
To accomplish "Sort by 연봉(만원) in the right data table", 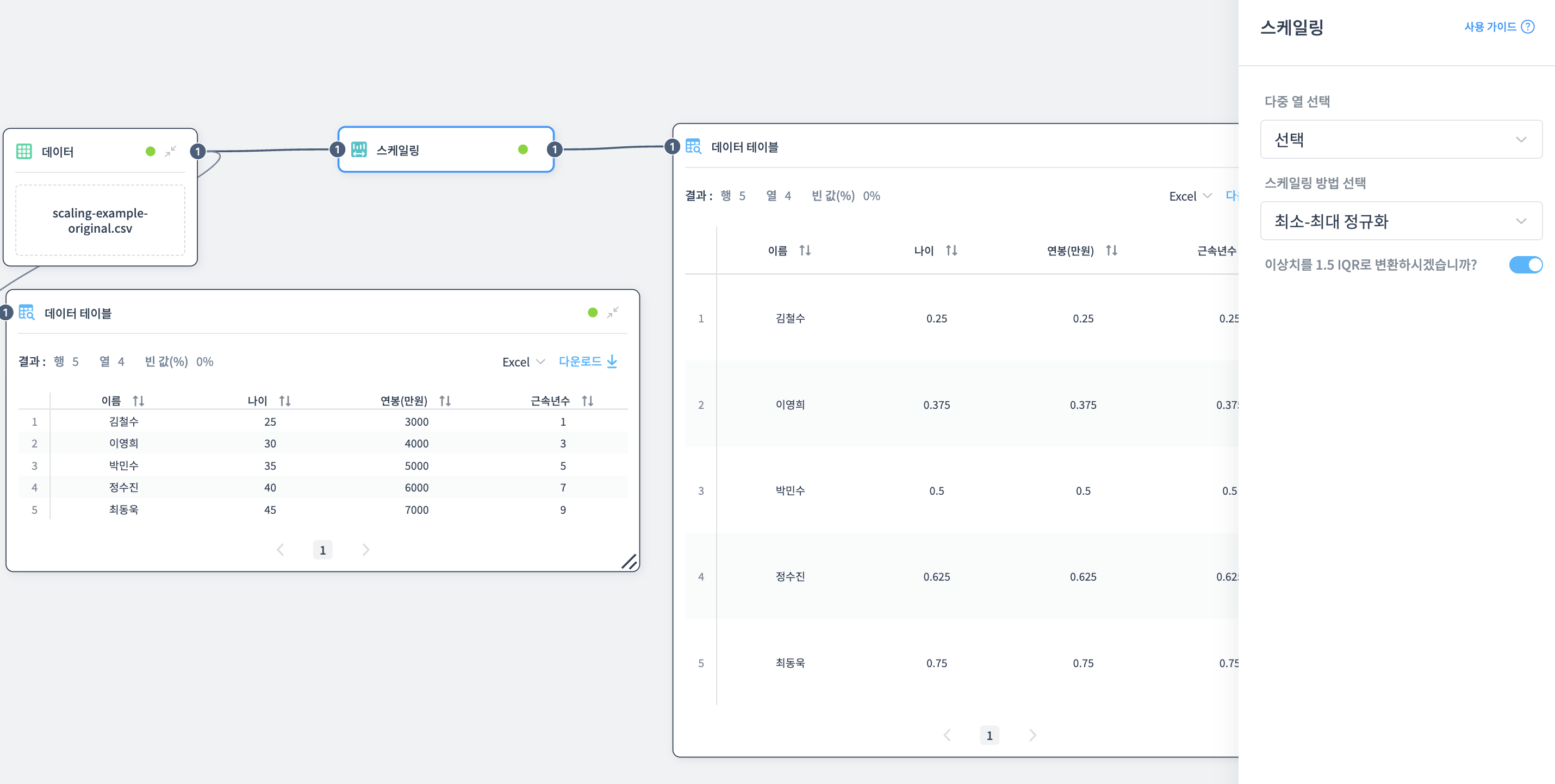I will (x=1111, y=251).
